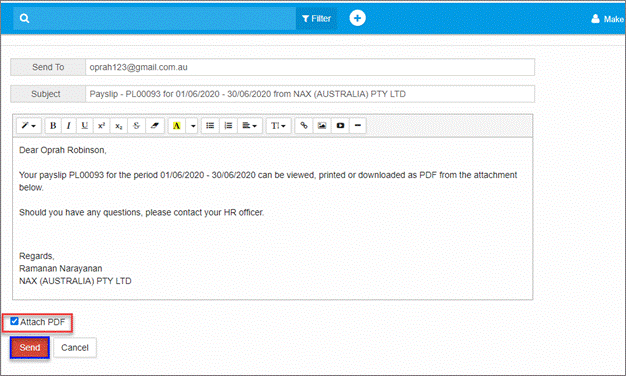
Task: Click the 'Ramanan Narayanan' signature line
Action: pos(61,268)
